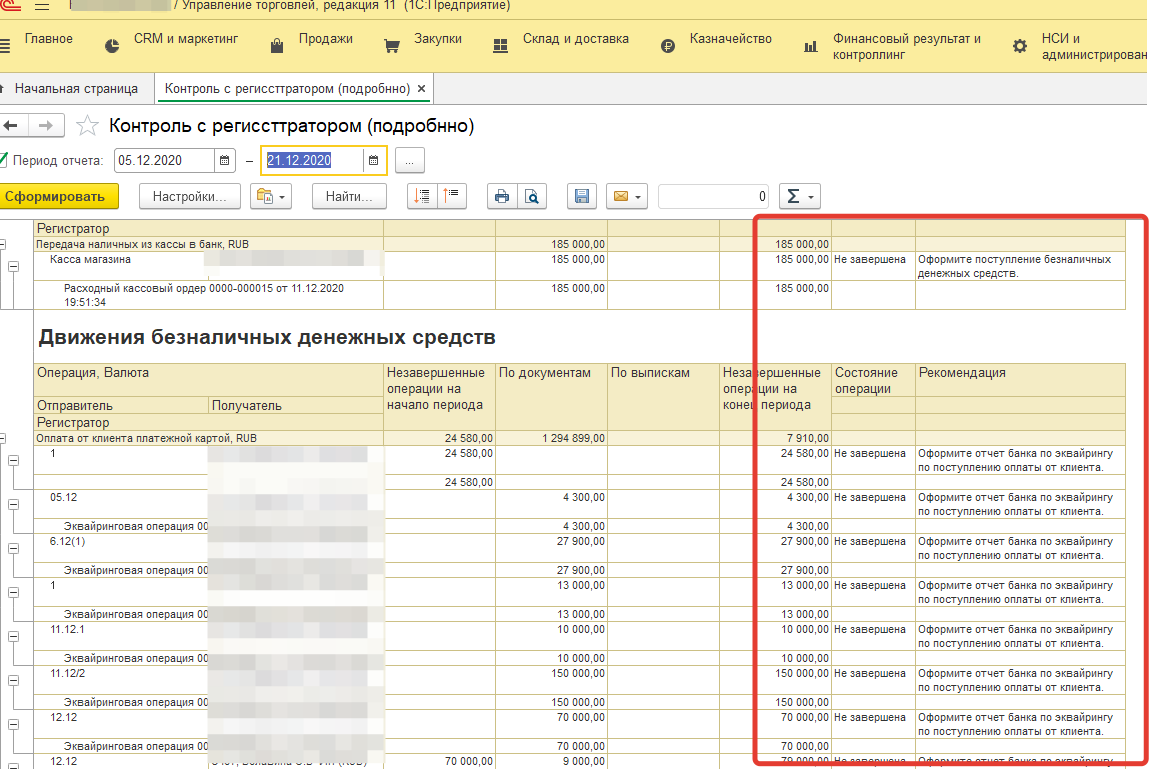Click the print icon in the toolbar

pyautogui.click(x=502, y=197)
